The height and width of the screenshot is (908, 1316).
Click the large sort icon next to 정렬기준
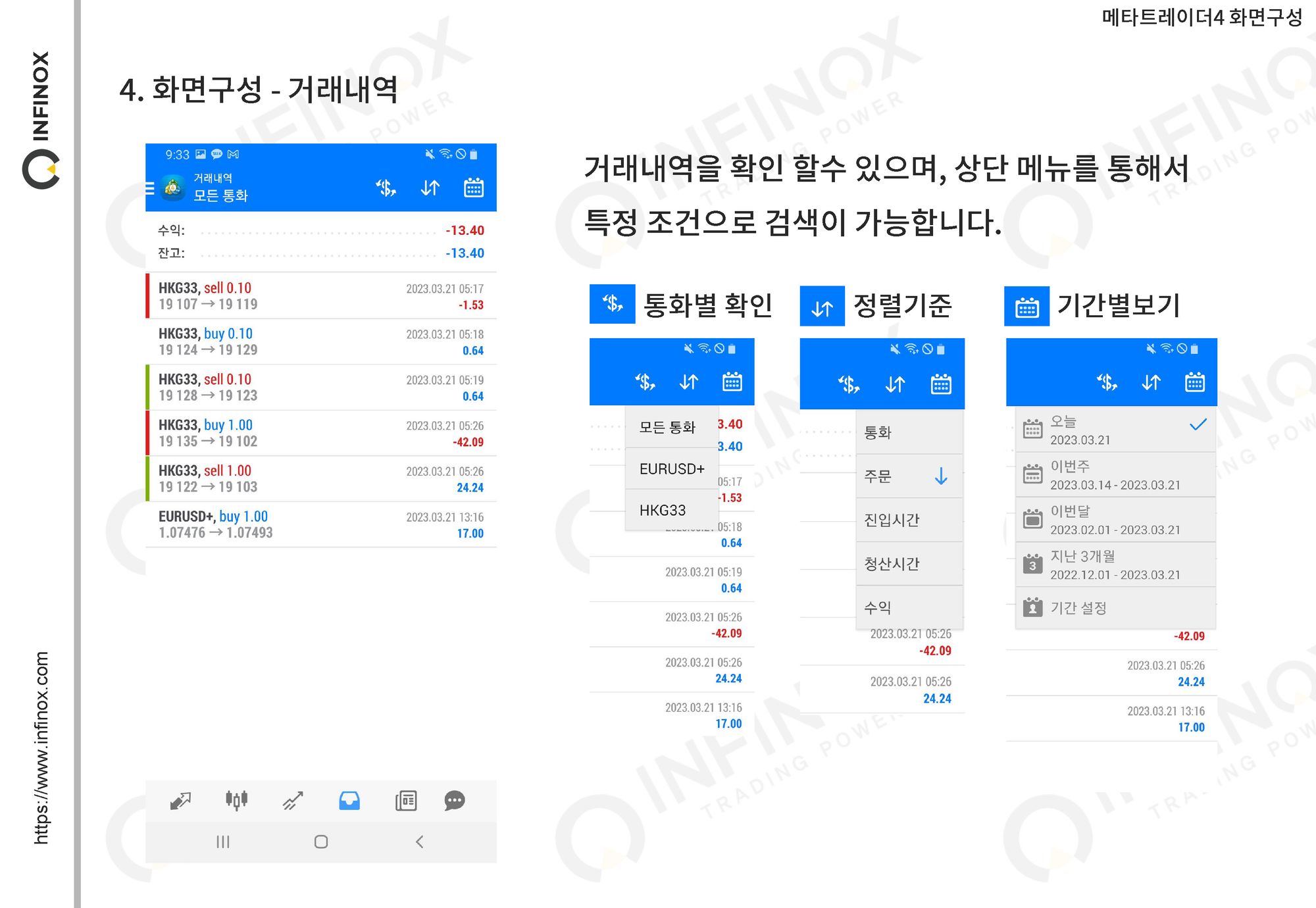point(822,306)
